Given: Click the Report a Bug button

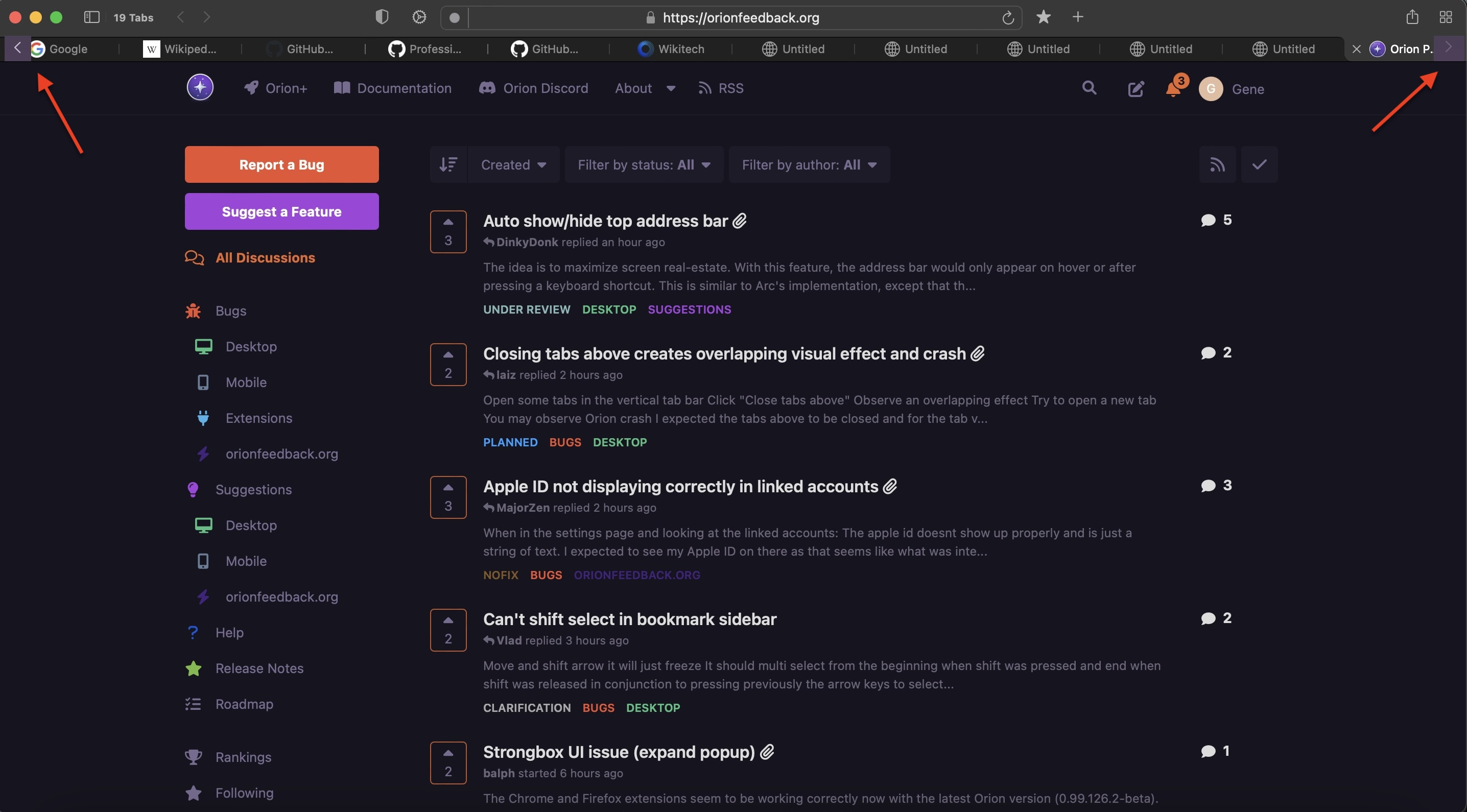Looking at the screenshot, I should [281, 164].
